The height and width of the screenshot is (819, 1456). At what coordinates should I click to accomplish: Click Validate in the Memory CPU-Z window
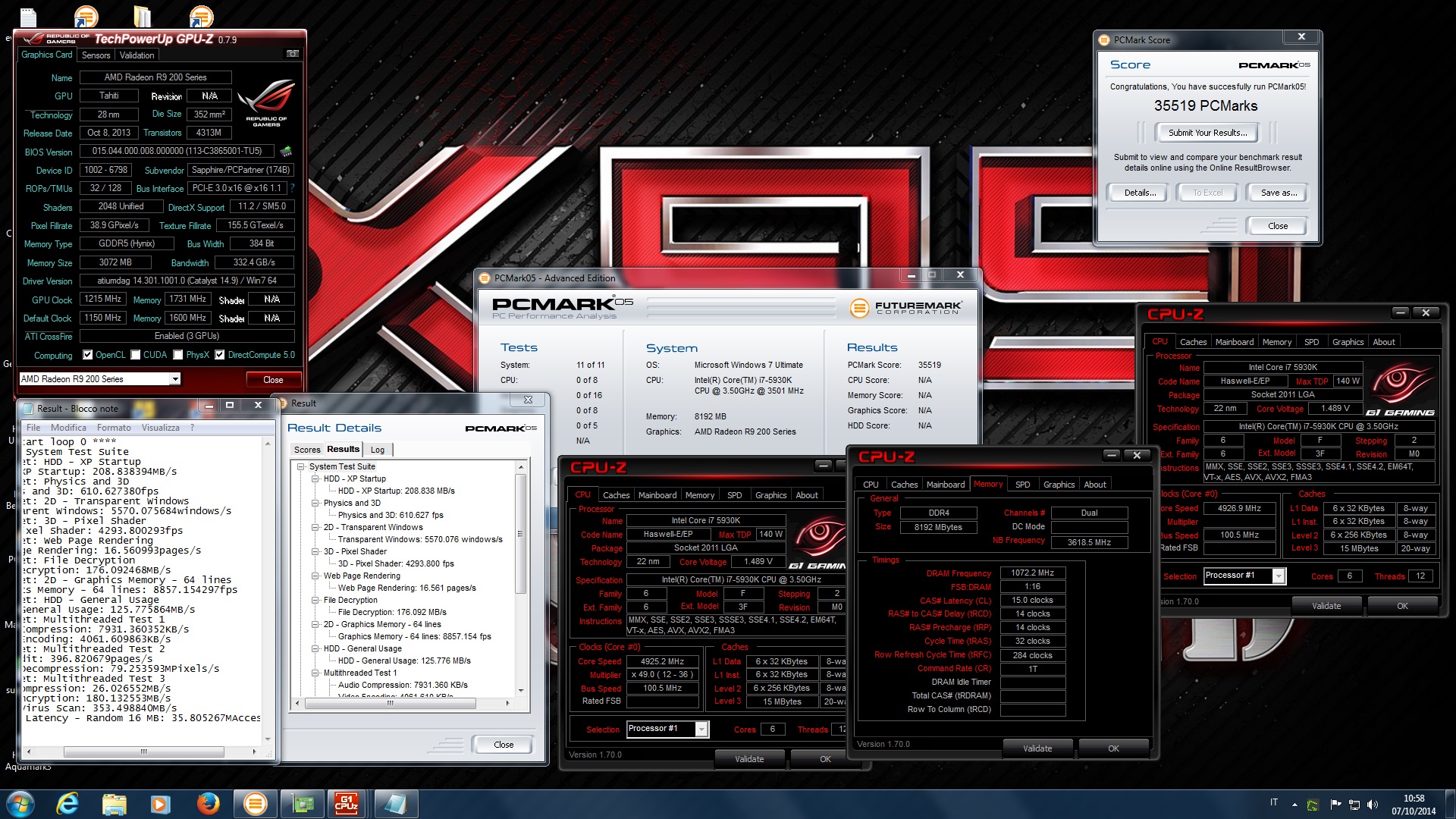click(x=1037, y=748)
